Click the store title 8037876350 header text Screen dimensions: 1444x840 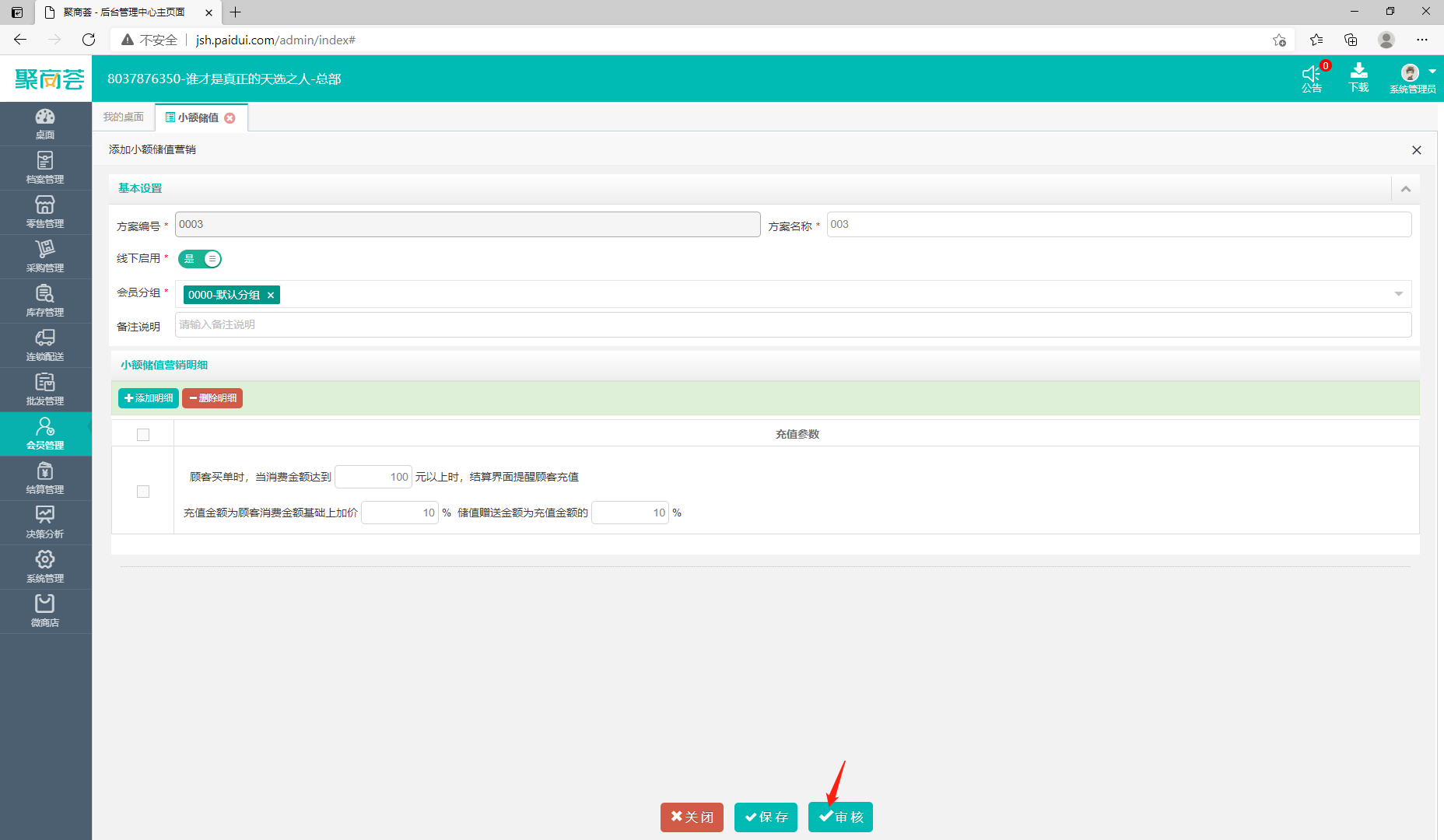[x=224, y=79]
